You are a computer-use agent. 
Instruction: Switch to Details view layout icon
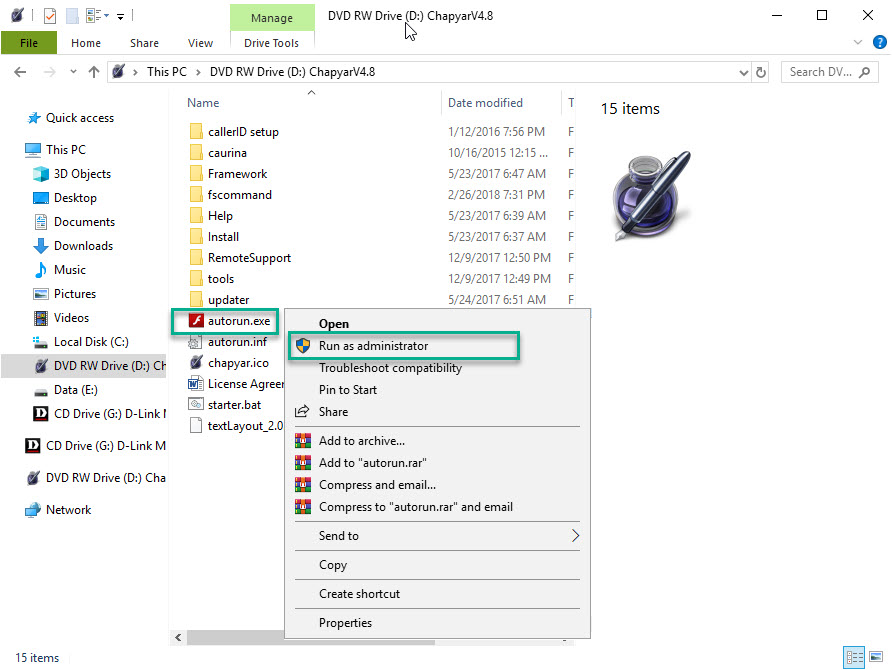(854, 657)
